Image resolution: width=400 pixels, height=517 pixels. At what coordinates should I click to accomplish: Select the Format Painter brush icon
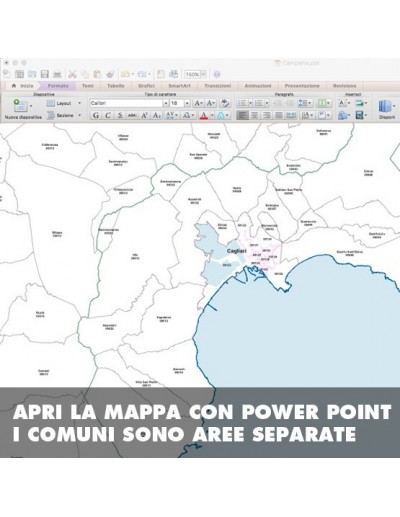[110, 74]
